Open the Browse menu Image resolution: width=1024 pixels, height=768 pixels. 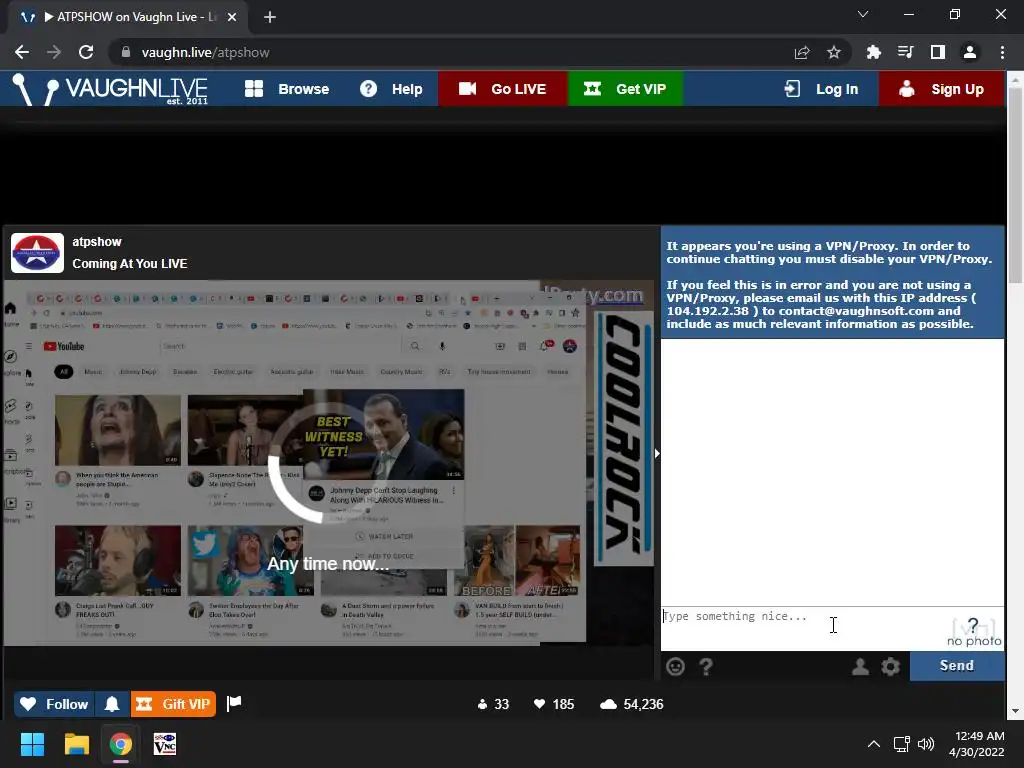[287, 89]
